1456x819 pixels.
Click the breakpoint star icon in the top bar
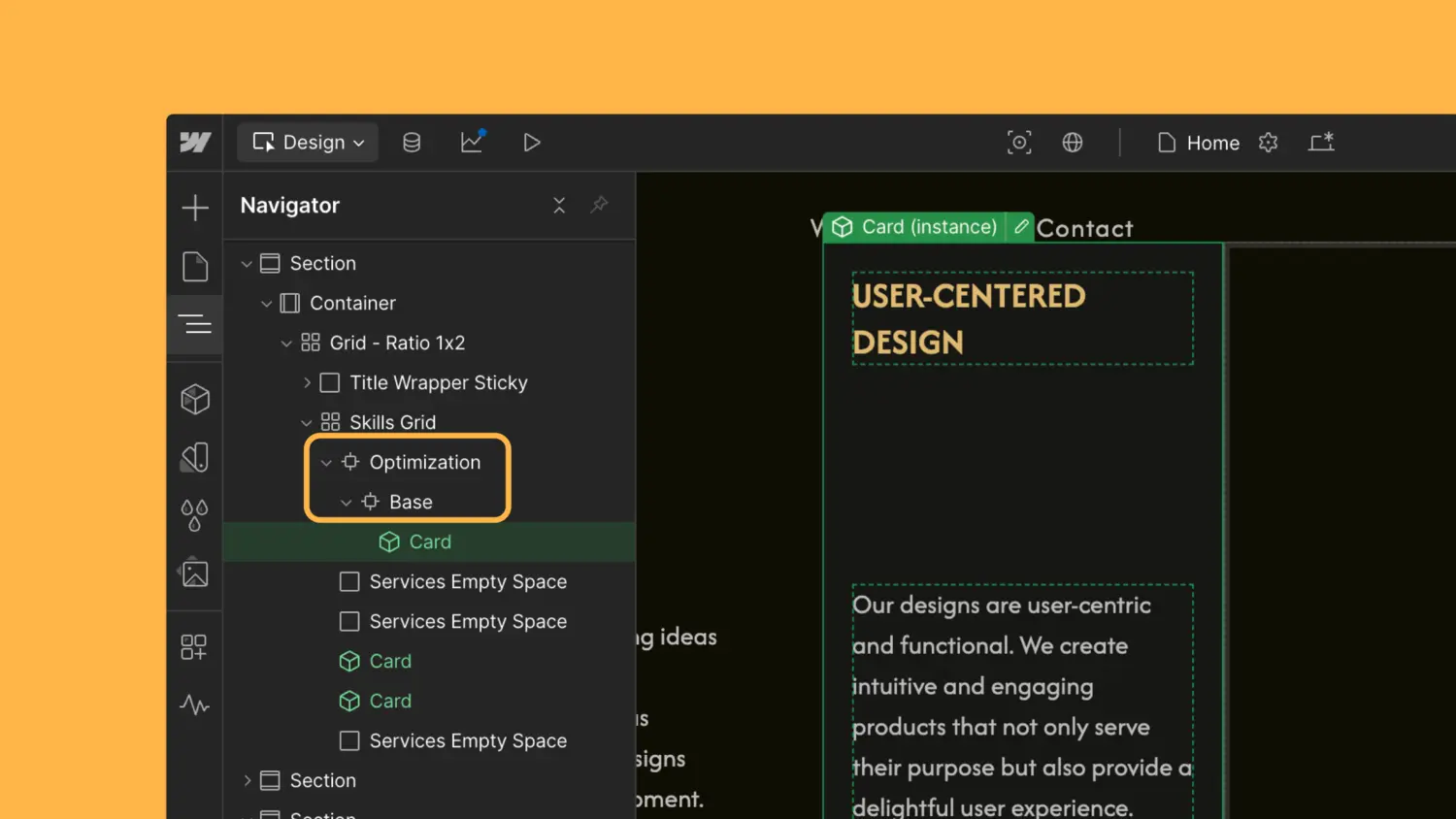click(1321, 143)
